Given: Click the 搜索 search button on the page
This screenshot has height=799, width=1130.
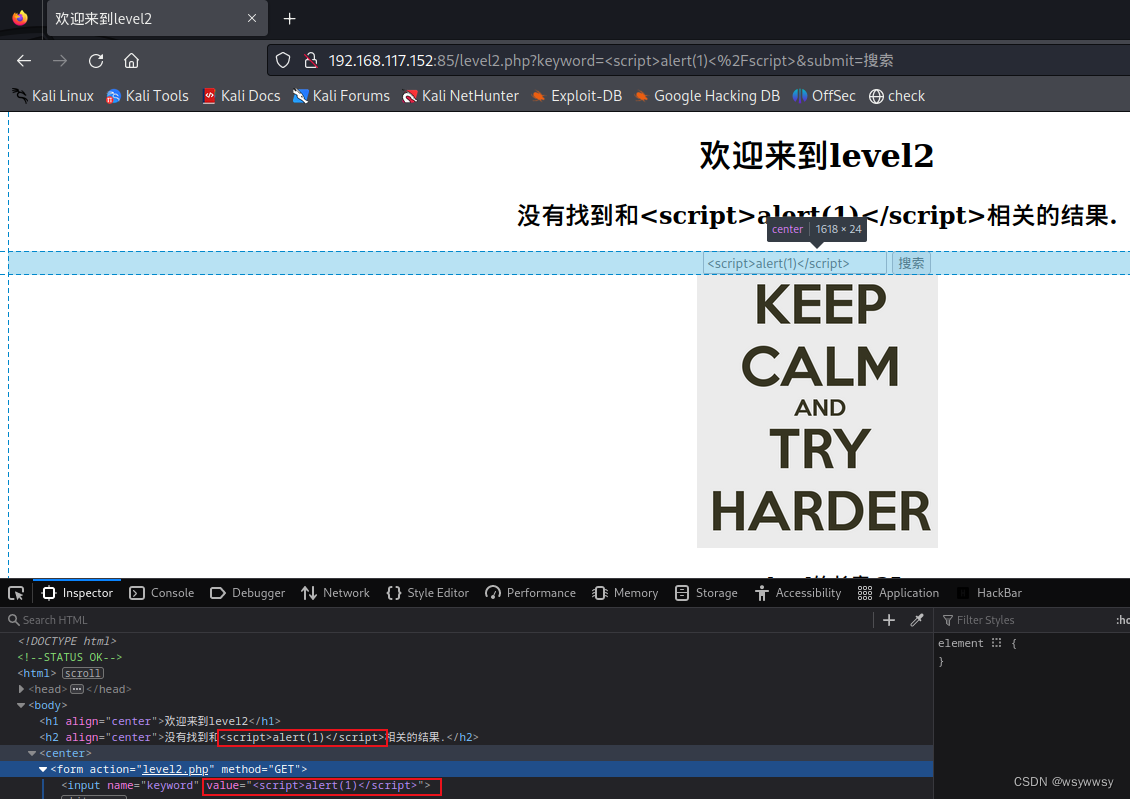Looking at the screenshot, I should [910, 262].
